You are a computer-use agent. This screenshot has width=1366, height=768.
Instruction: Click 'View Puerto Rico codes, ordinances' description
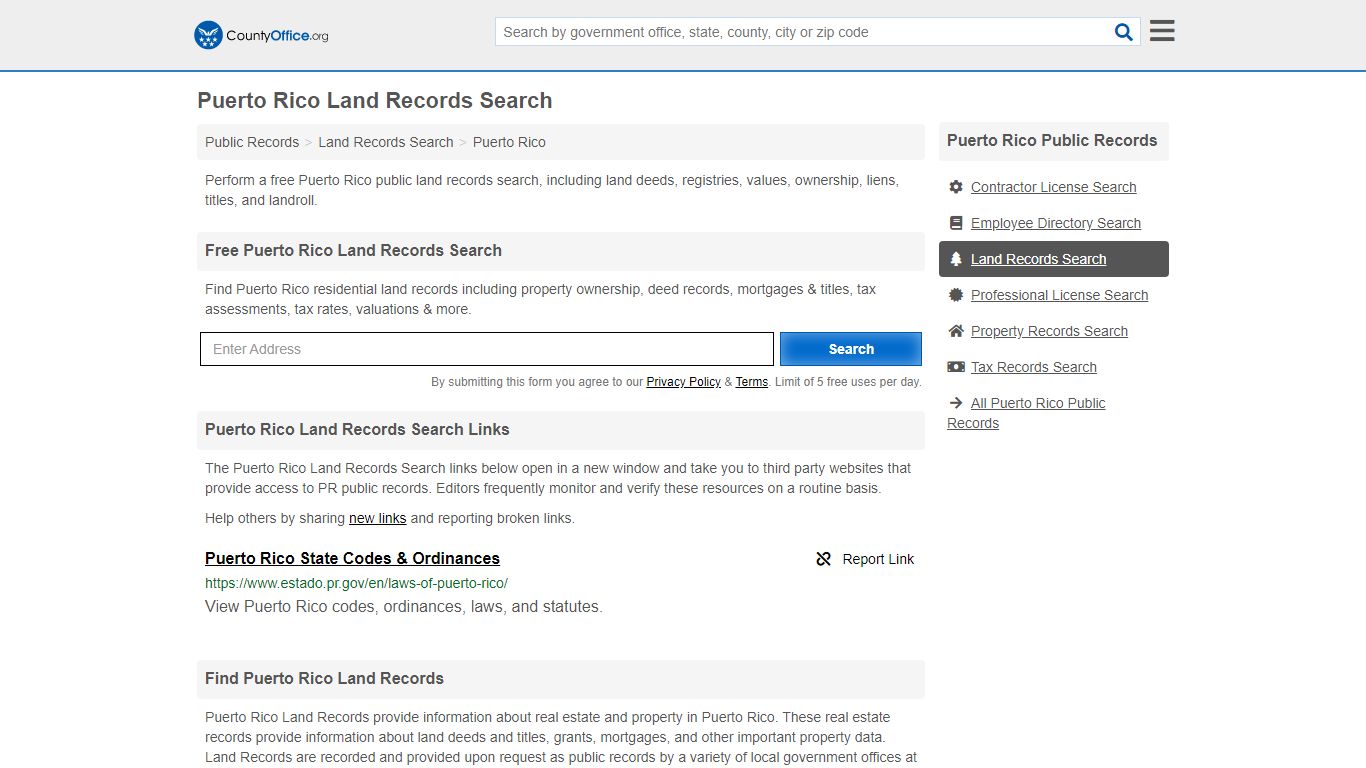[404, 606]
